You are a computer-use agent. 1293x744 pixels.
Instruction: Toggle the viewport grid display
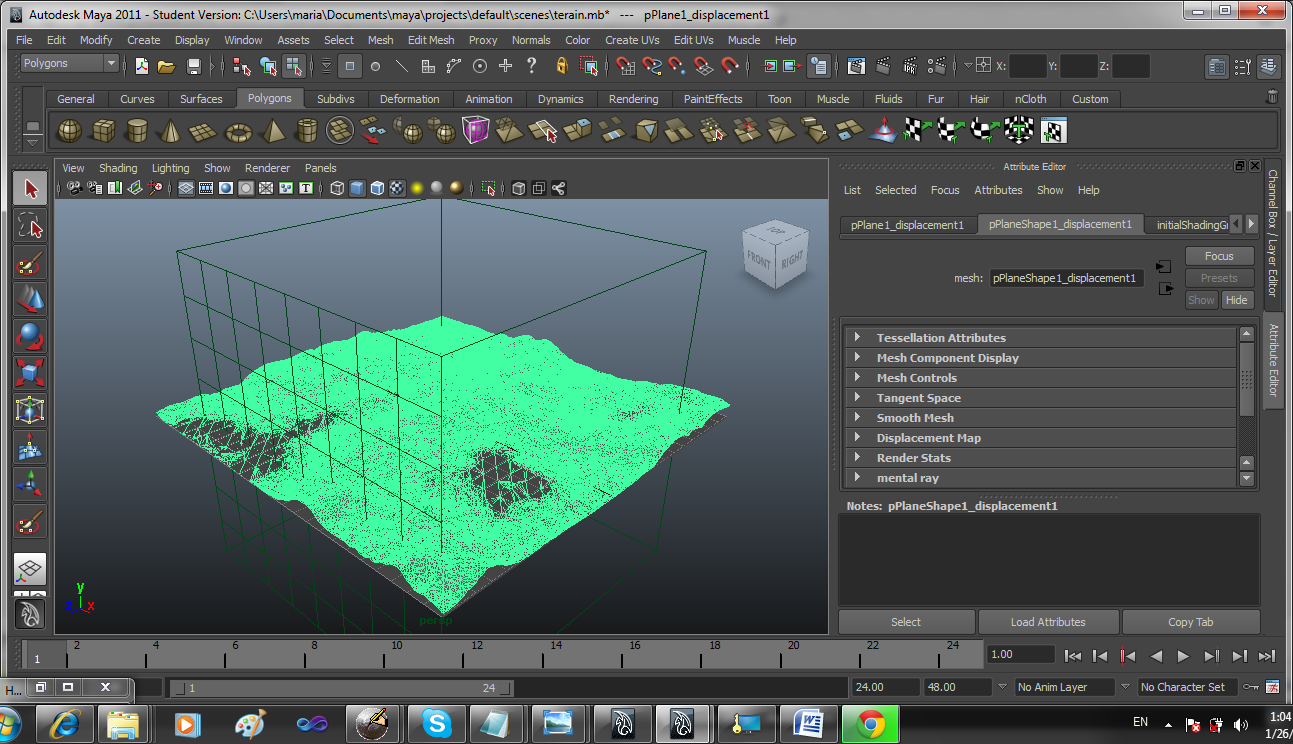point(186,188)
